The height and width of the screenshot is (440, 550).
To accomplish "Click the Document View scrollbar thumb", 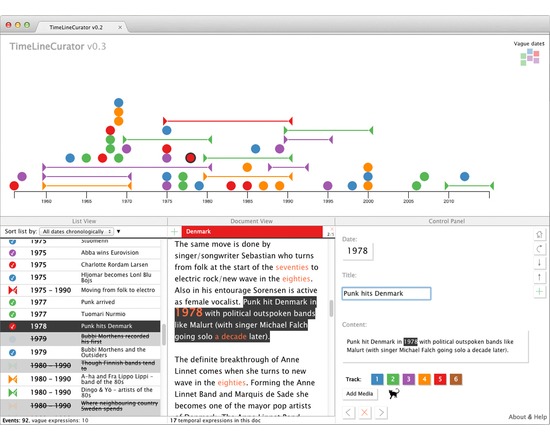I will point(331,308).
